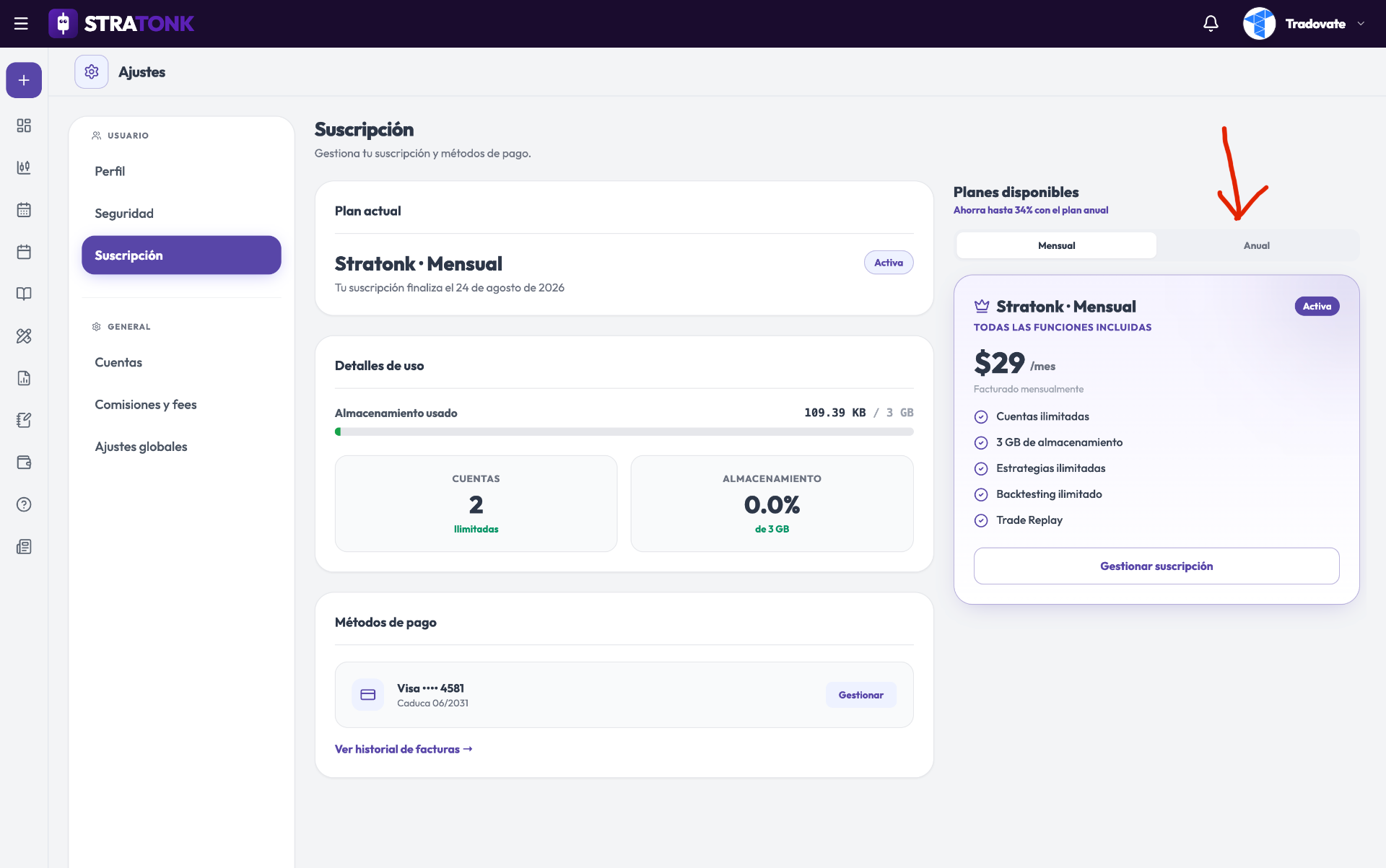The width and height of the screenshot is (1386, 868).
Task: Click the Facturado mensualmente text
Action: click(x=1029, y=390)
